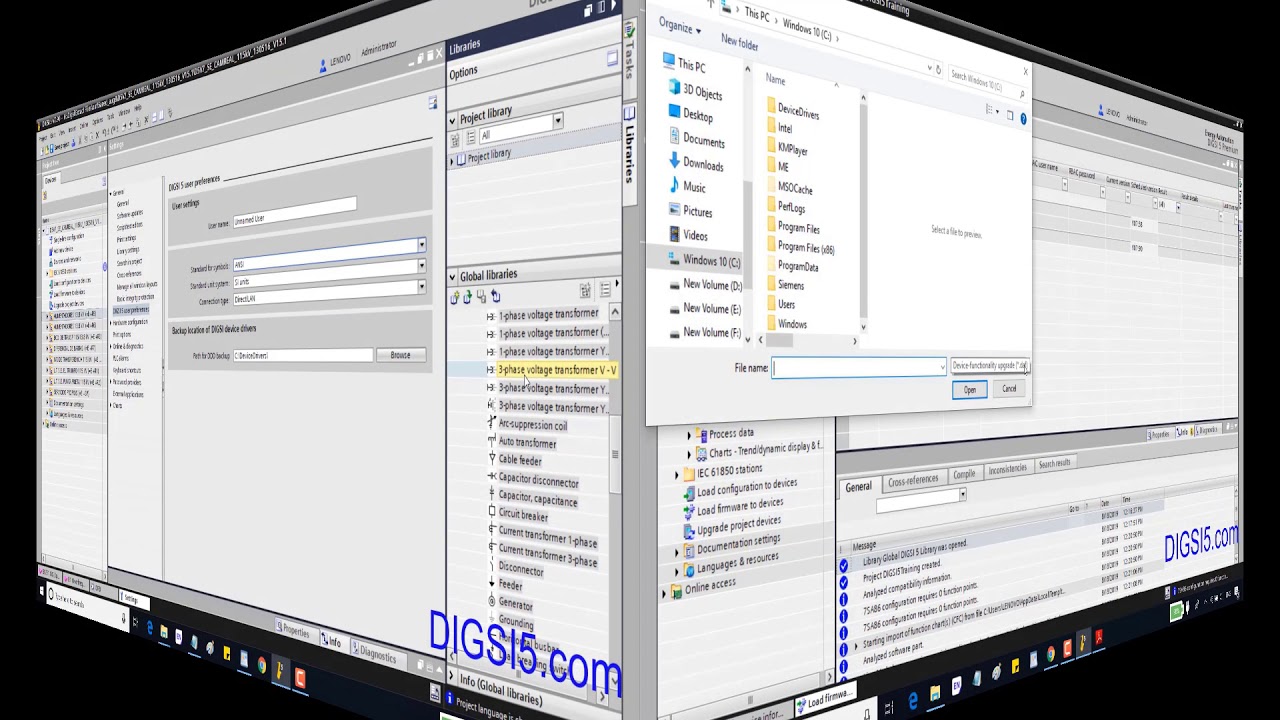Click the Upgrade project devices icon
1280x720 pixels.
(x=688, y=530)
